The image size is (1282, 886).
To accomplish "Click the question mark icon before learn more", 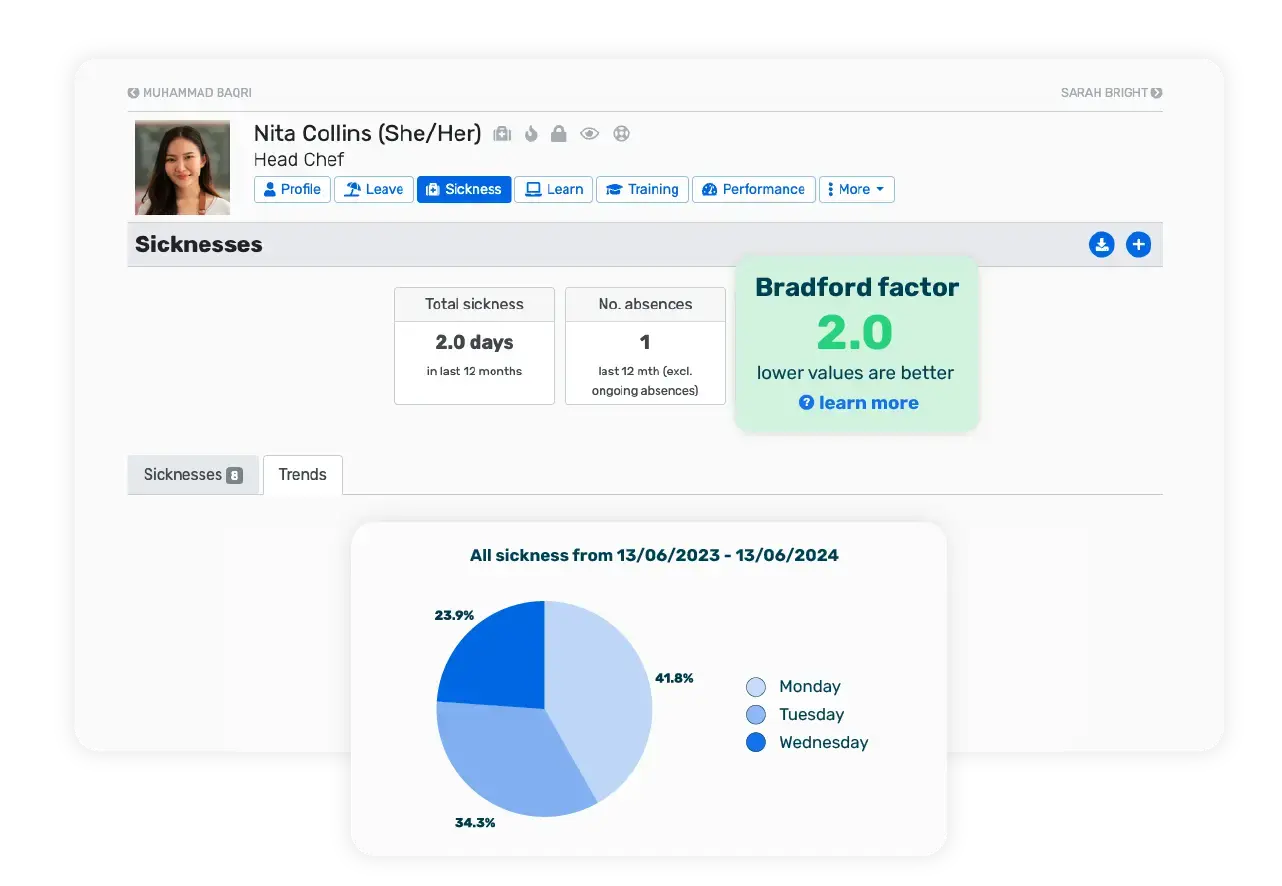I will pyautogui.click(x=806, y=403).
